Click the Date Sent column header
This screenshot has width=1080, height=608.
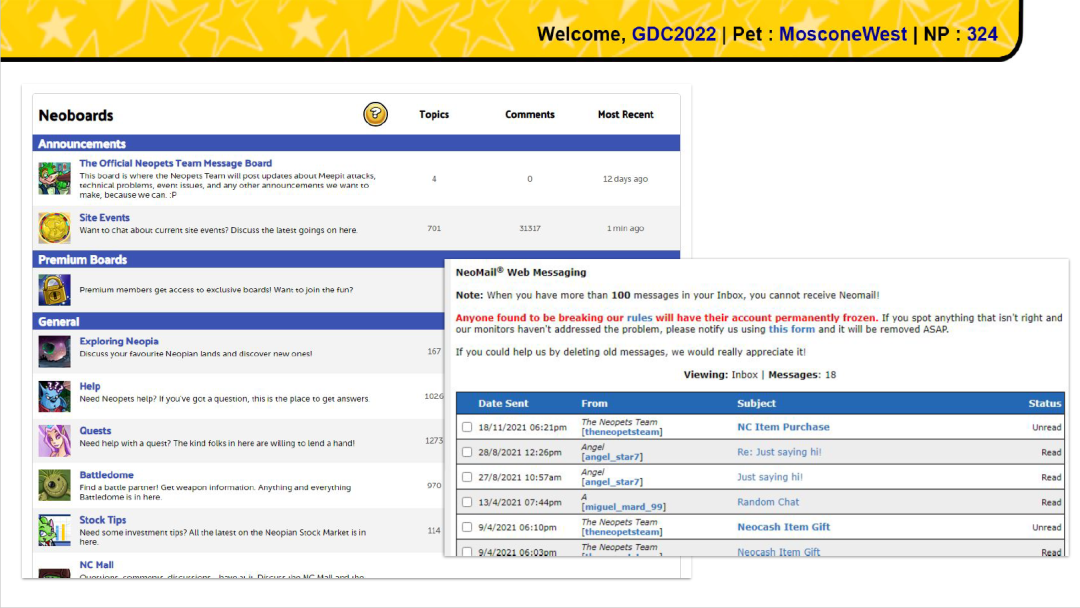[x=503, y=403]
